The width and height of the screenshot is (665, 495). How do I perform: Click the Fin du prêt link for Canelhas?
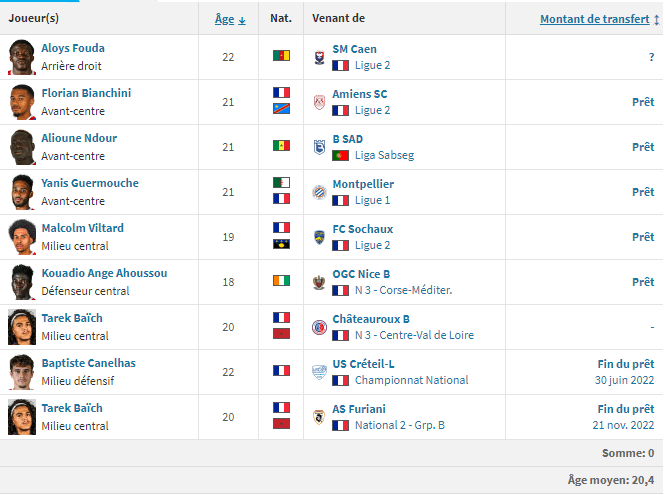point(626,364)
